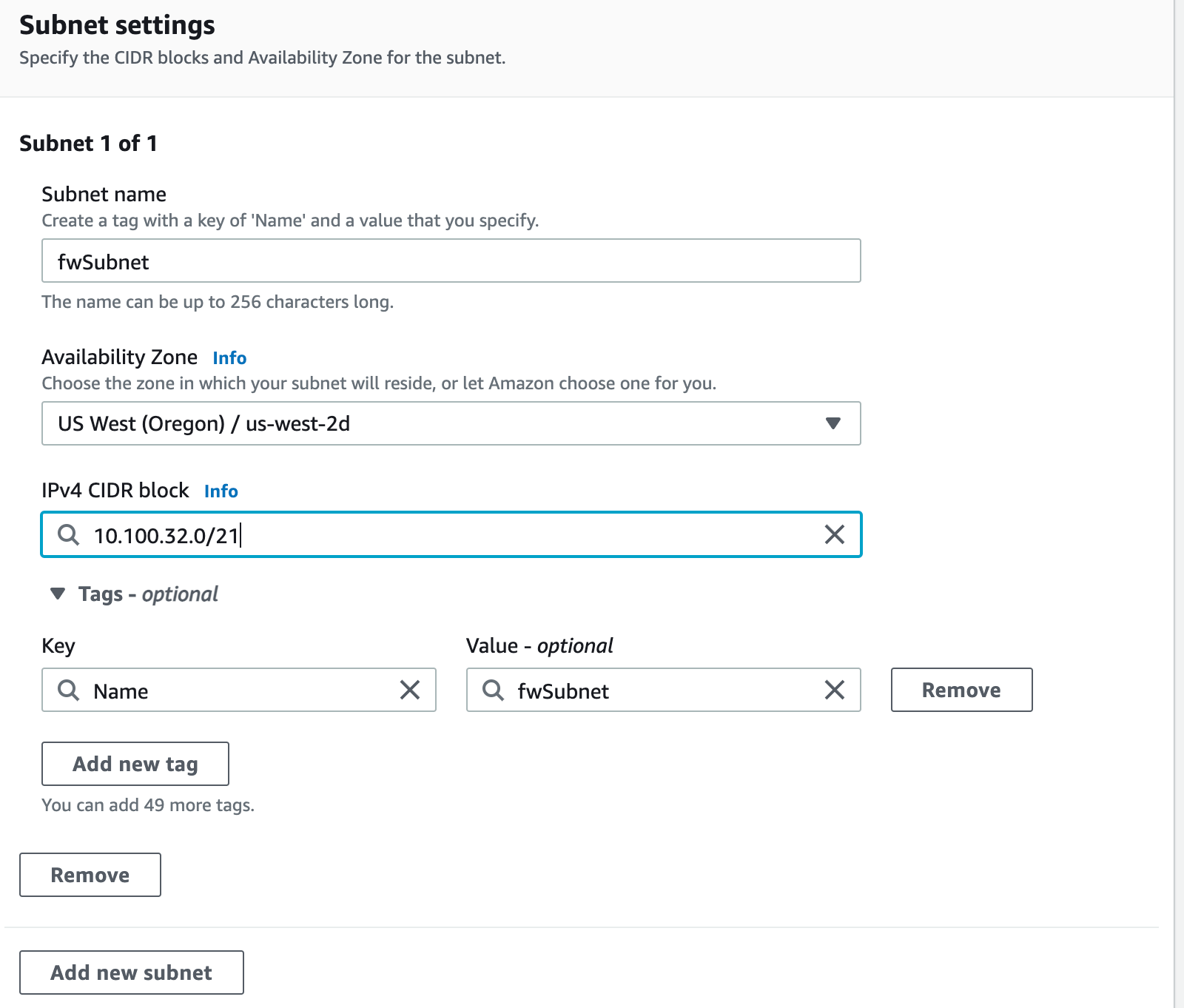Viewport: 1184px width, 1008px height.
Task: Focus the Subnet name text field
Action: coord(450,261)
